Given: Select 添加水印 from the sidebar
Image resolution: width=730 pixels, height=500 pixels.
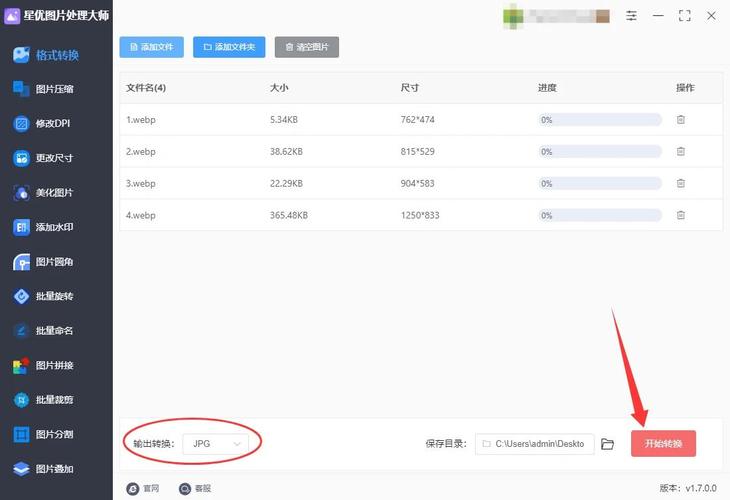Looking at the screenshot, I should [x=55, y=227].
